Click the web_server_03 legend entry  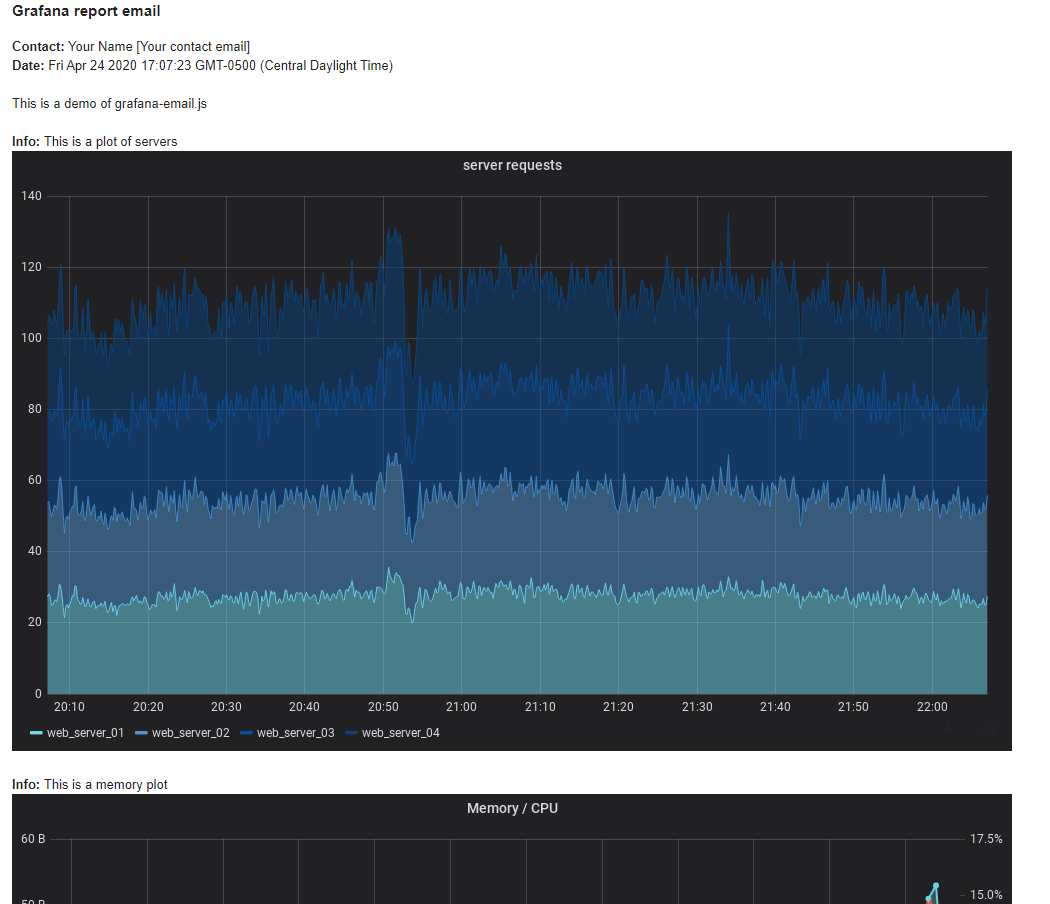[287, 733]
